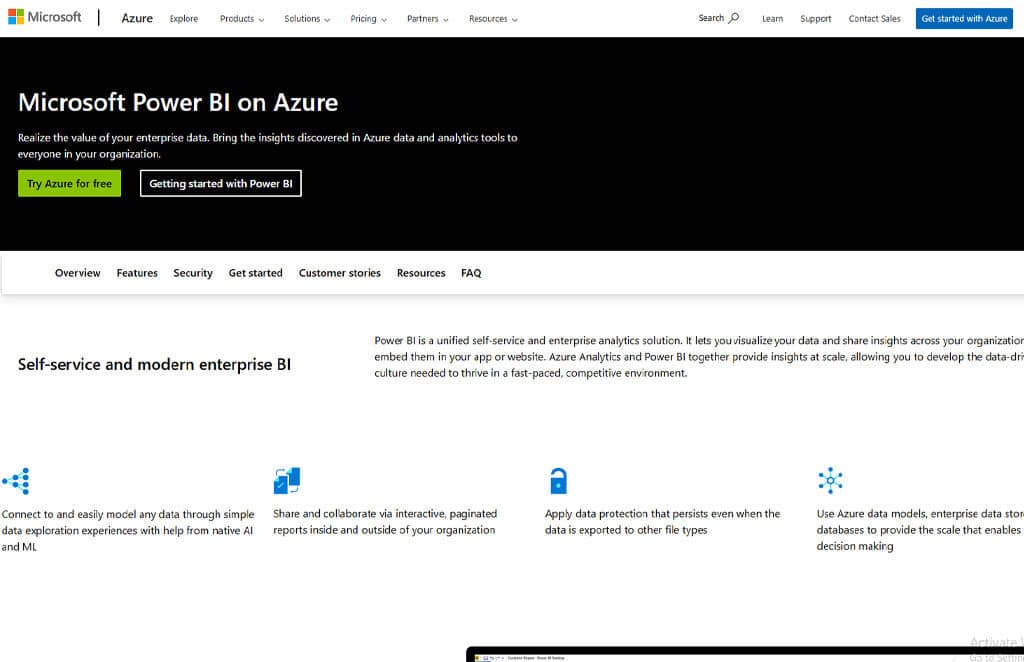Click the data connection nodes icon
Image resolution: width=1024 pixels, height=662 pixels.
click(x=16, y=481)
